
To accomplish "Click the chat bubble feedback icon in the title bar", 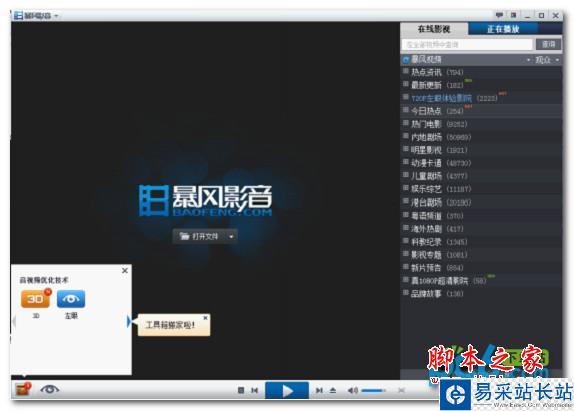I will pos(499,15).
